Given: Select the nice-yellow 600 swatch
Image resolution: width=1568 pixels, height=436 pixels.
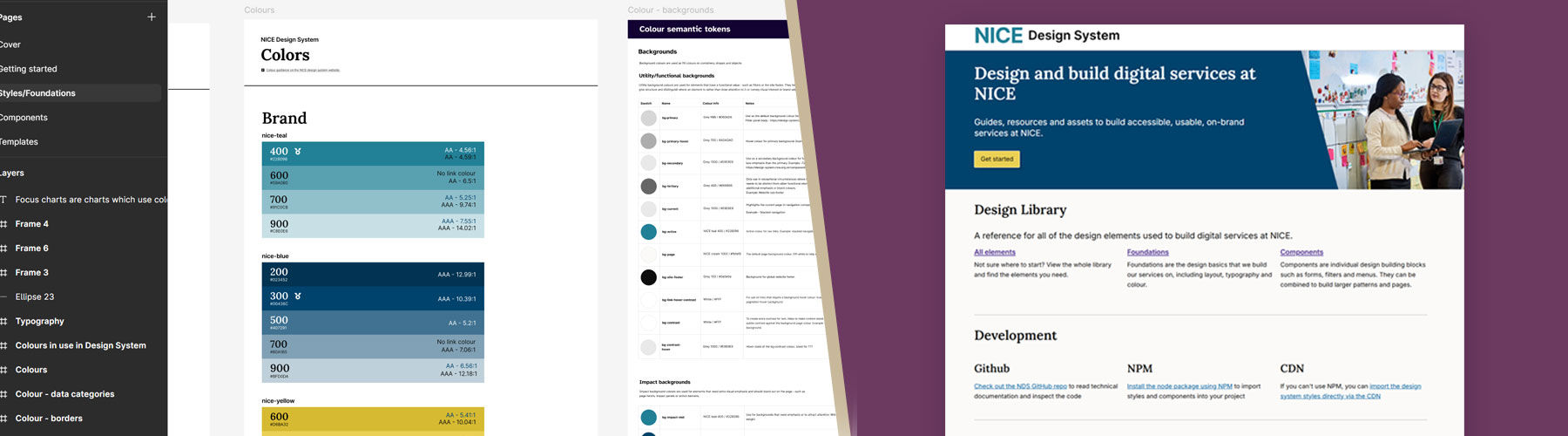Looking at the screenshot, I should (x=373, y=419).
